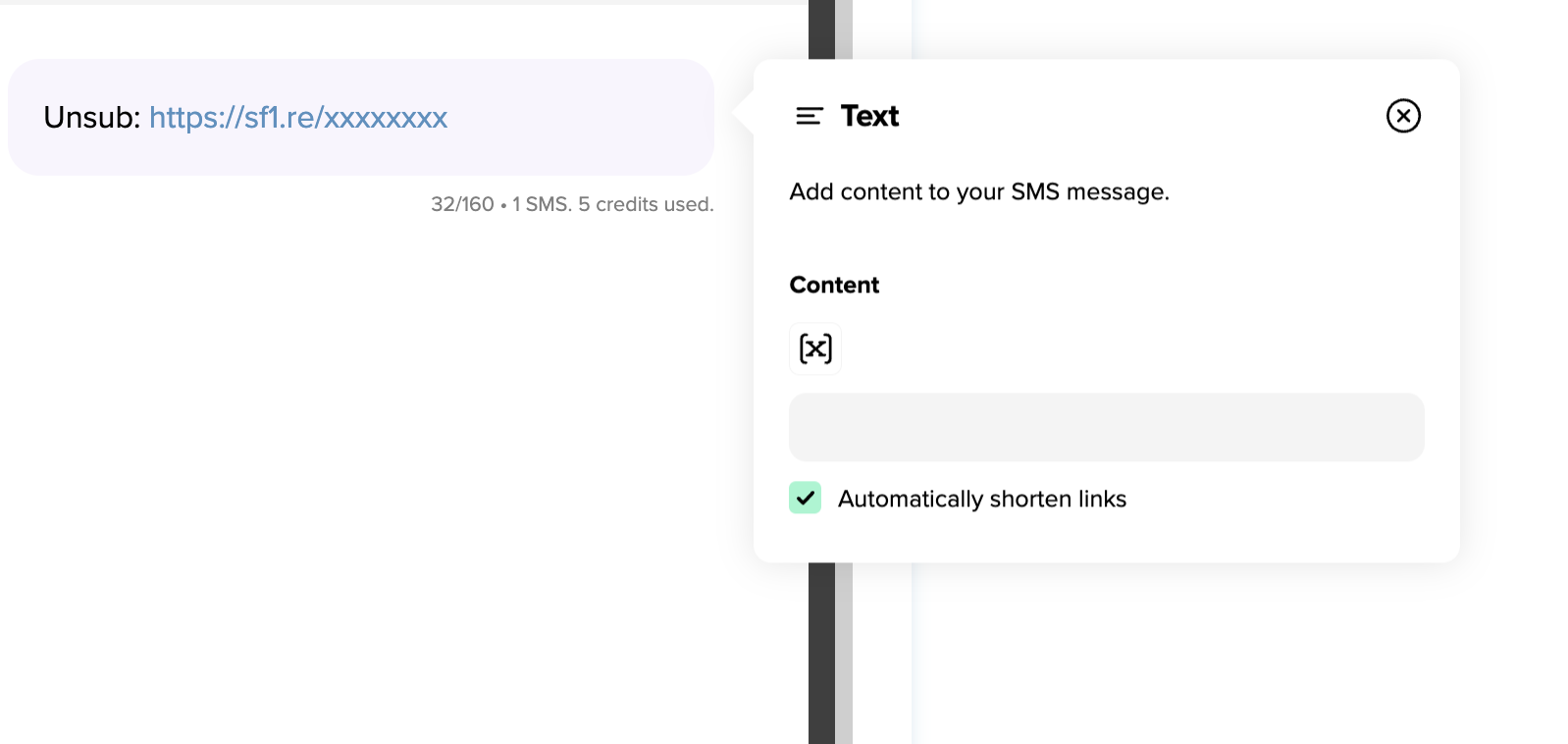Open the https://sf1.re/xxxxxxxx link
1568x744 pixels.
coord(298,118)
